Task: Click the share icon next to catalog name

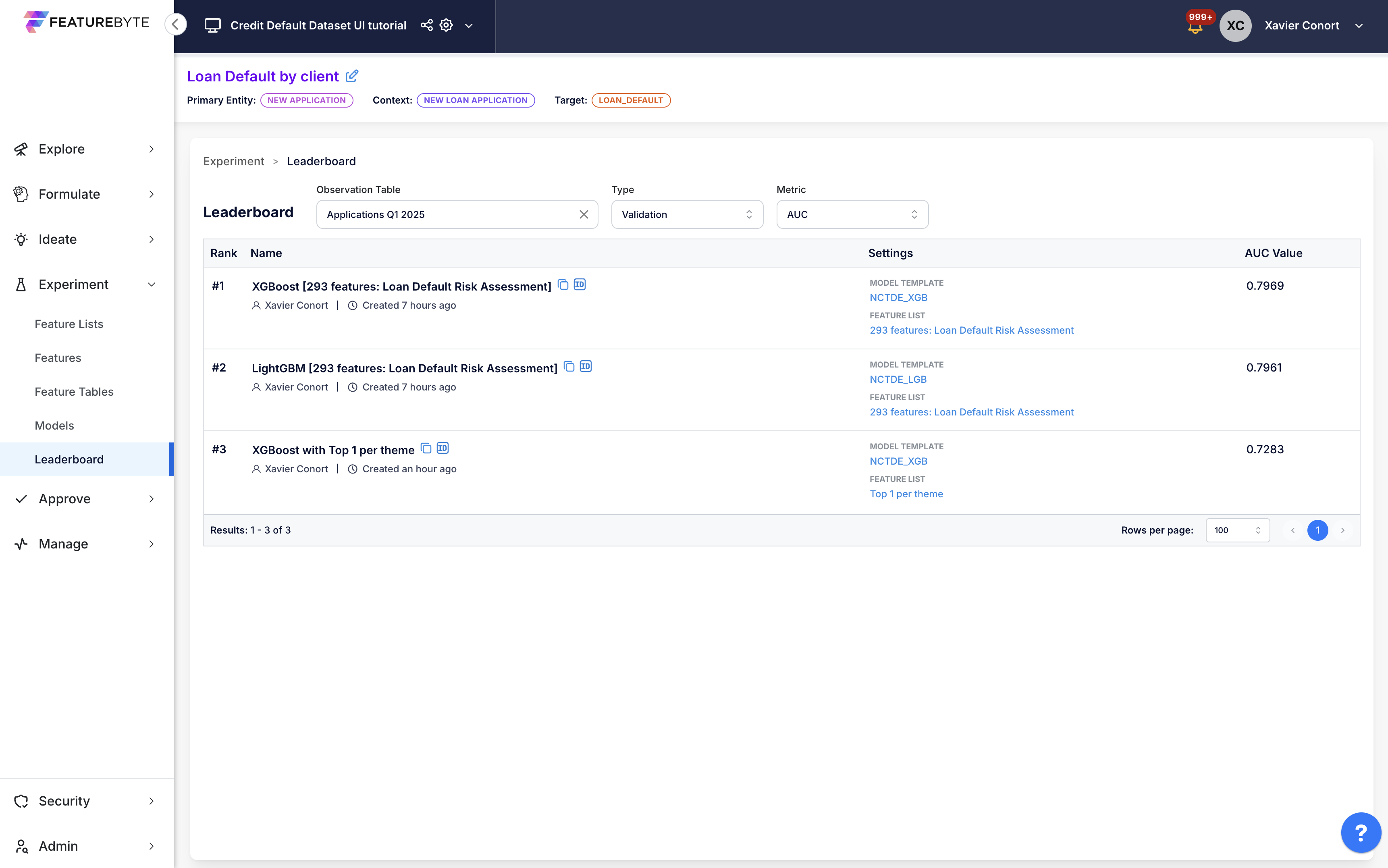Action: pyautogui.click(x=426, y=25)
